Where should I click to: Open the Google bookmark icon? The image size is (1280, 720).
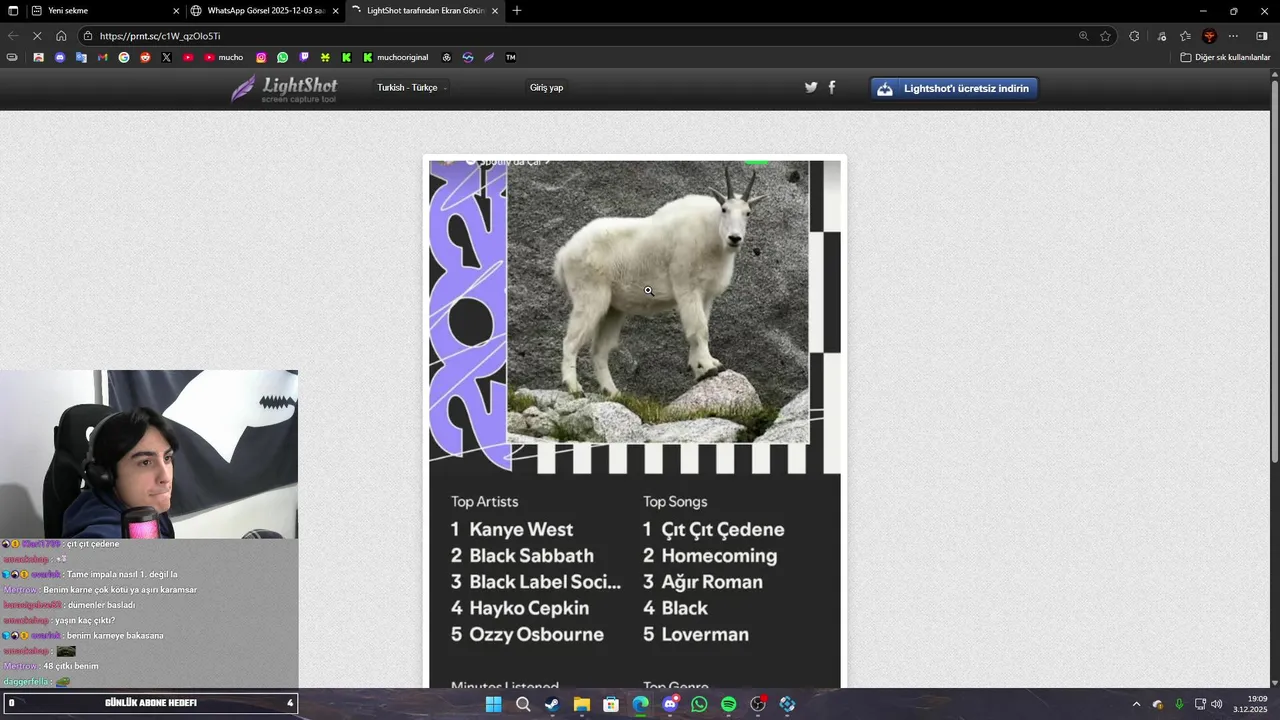[x=124, y=57]
